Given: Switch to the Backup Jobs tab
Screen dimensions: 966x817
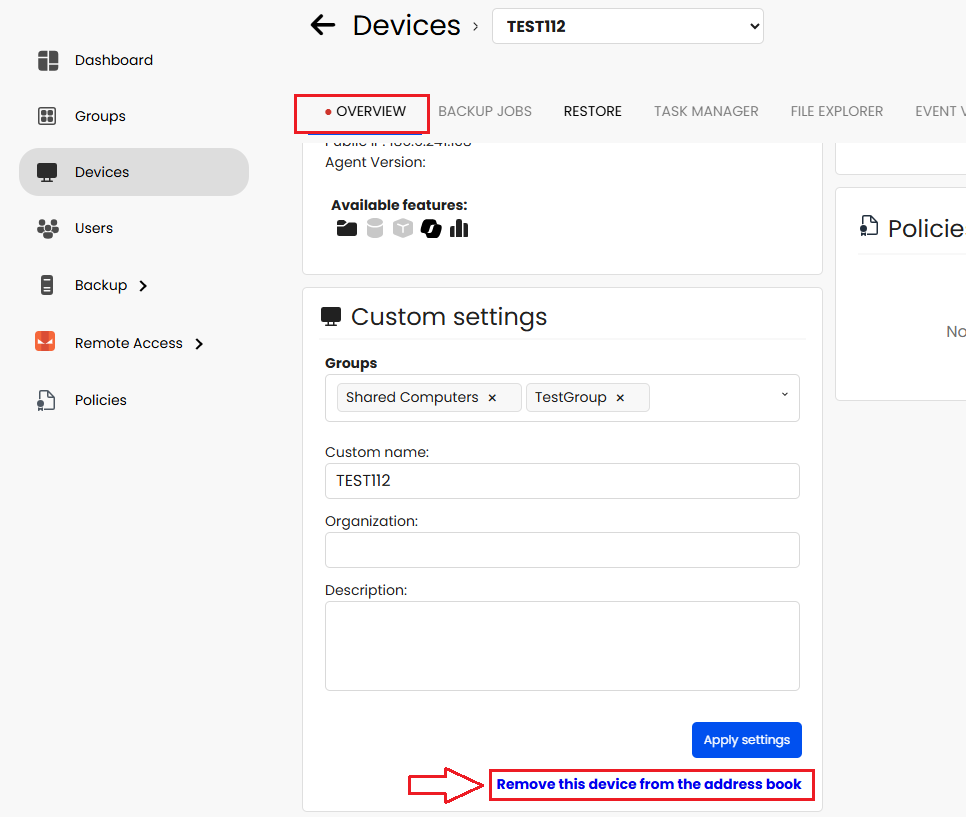Looking at the screenshot, I should [x=485, y=111].
